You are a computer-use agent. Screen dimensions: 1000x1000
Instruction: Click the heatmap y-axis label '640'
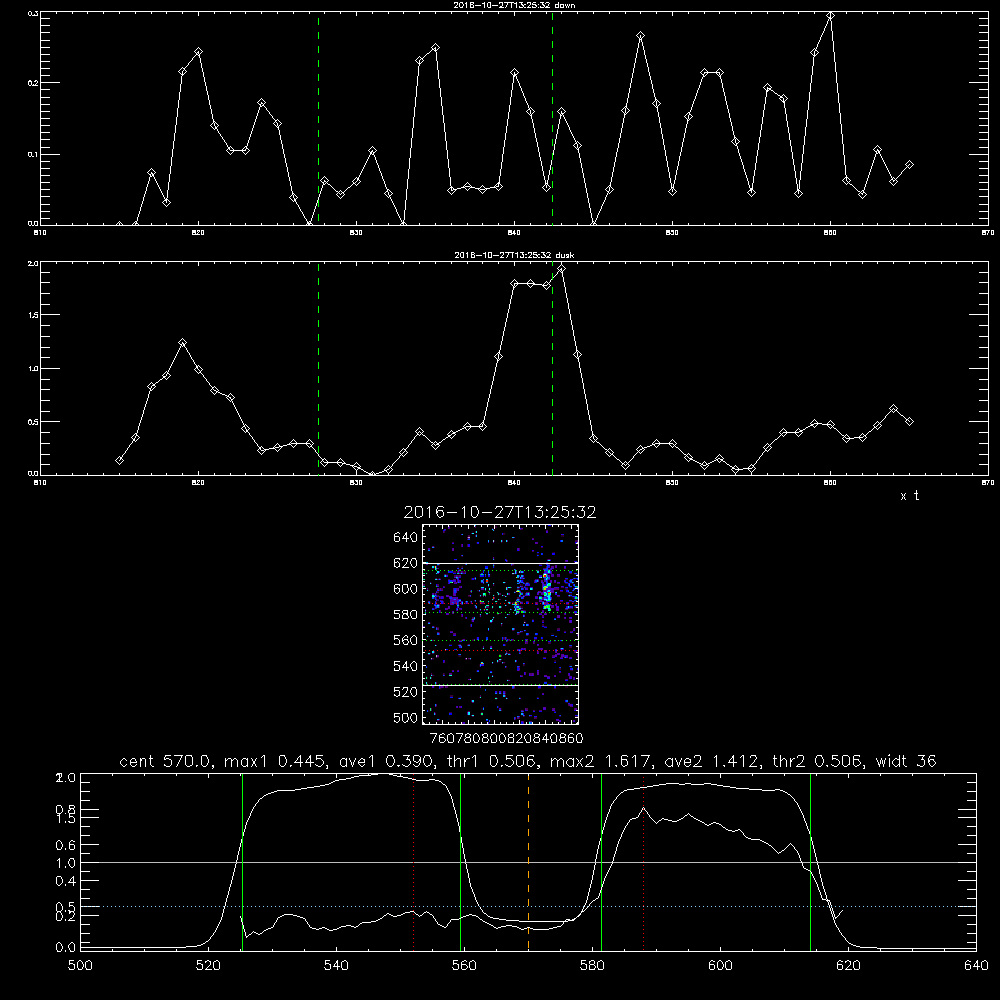point(406,538)
